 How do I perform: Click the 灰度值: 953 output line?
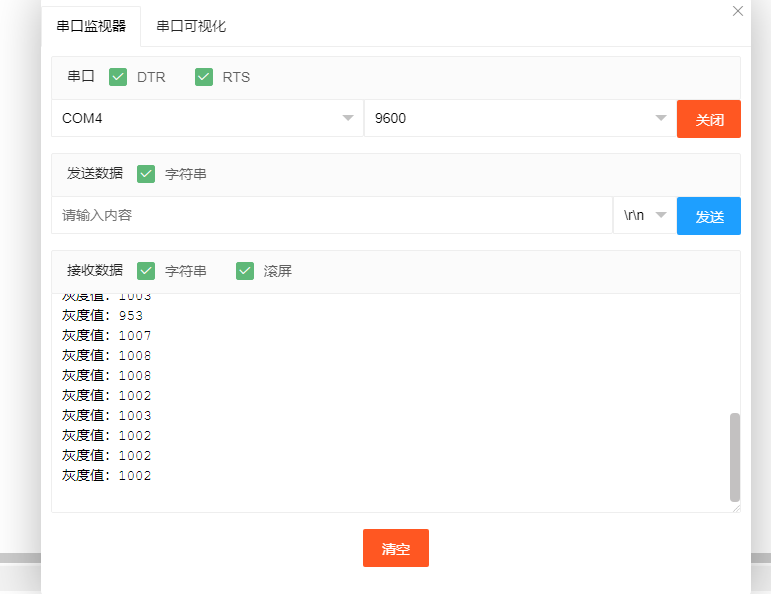tap(103, 315)
